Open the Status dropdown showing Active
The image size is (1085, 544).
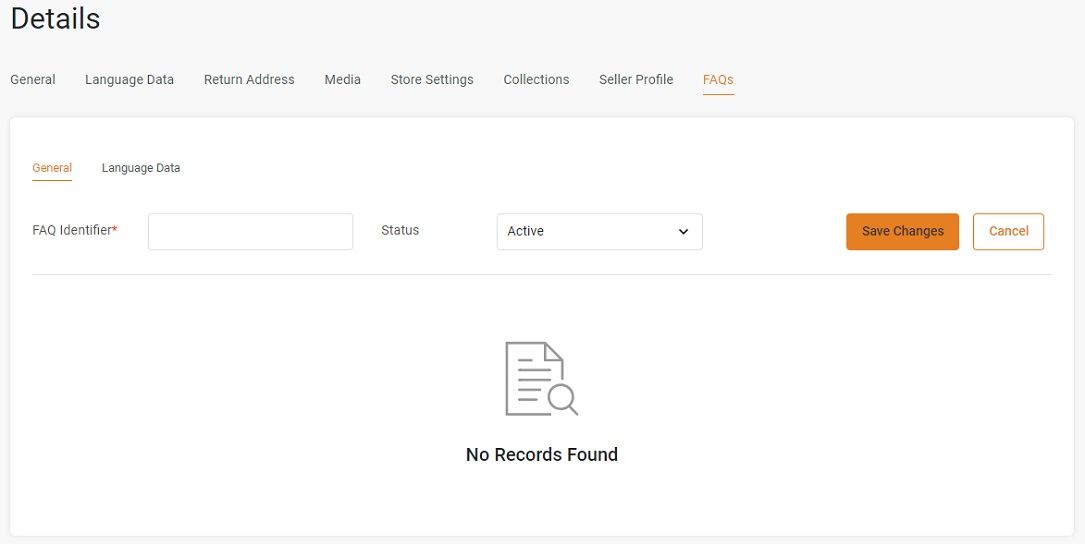599,231
